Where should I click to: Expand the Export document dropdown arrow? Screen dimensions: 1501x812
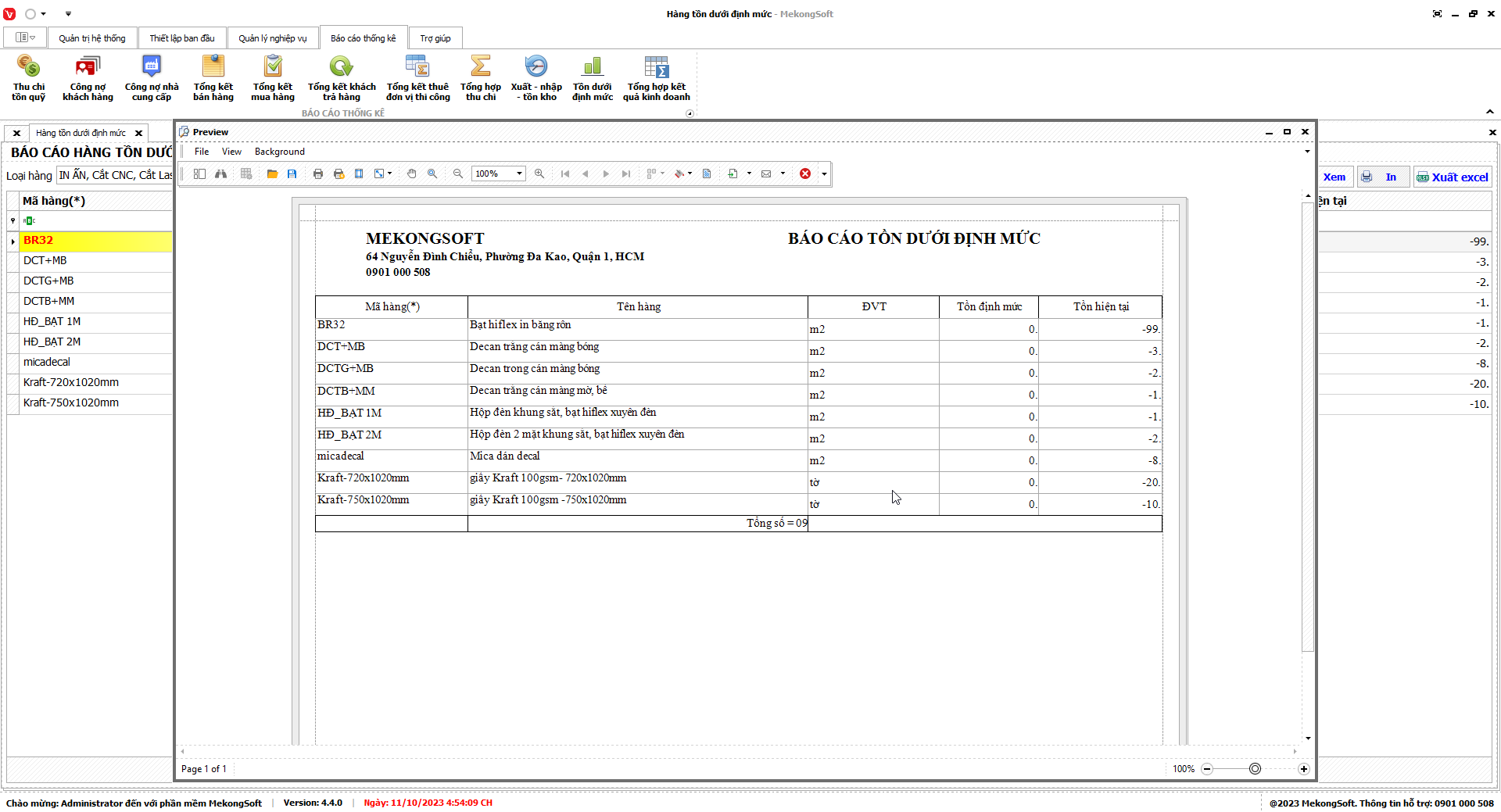tap(749, 173)
